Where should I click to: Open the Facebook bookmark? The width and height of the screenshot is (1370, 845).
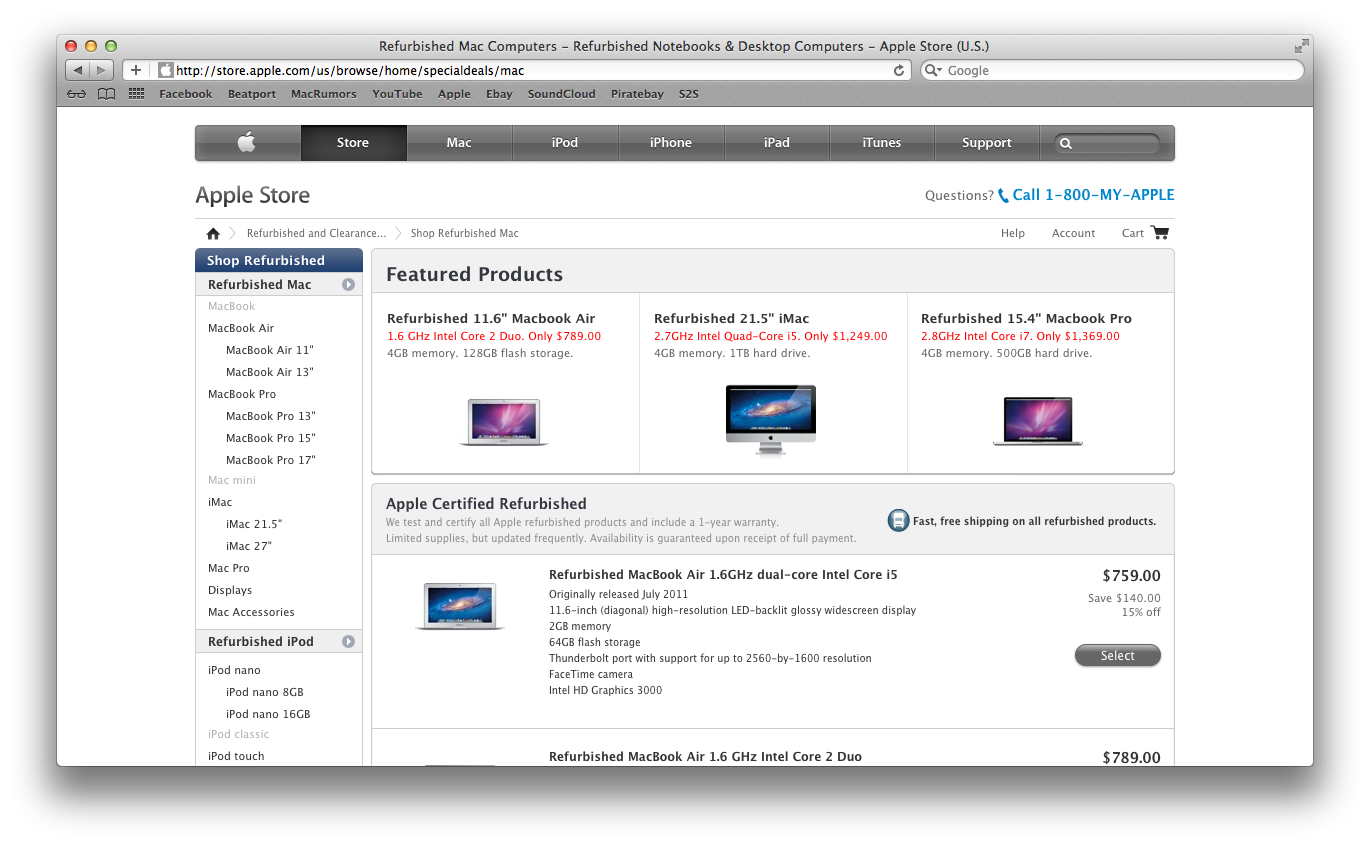coord(186,94)
